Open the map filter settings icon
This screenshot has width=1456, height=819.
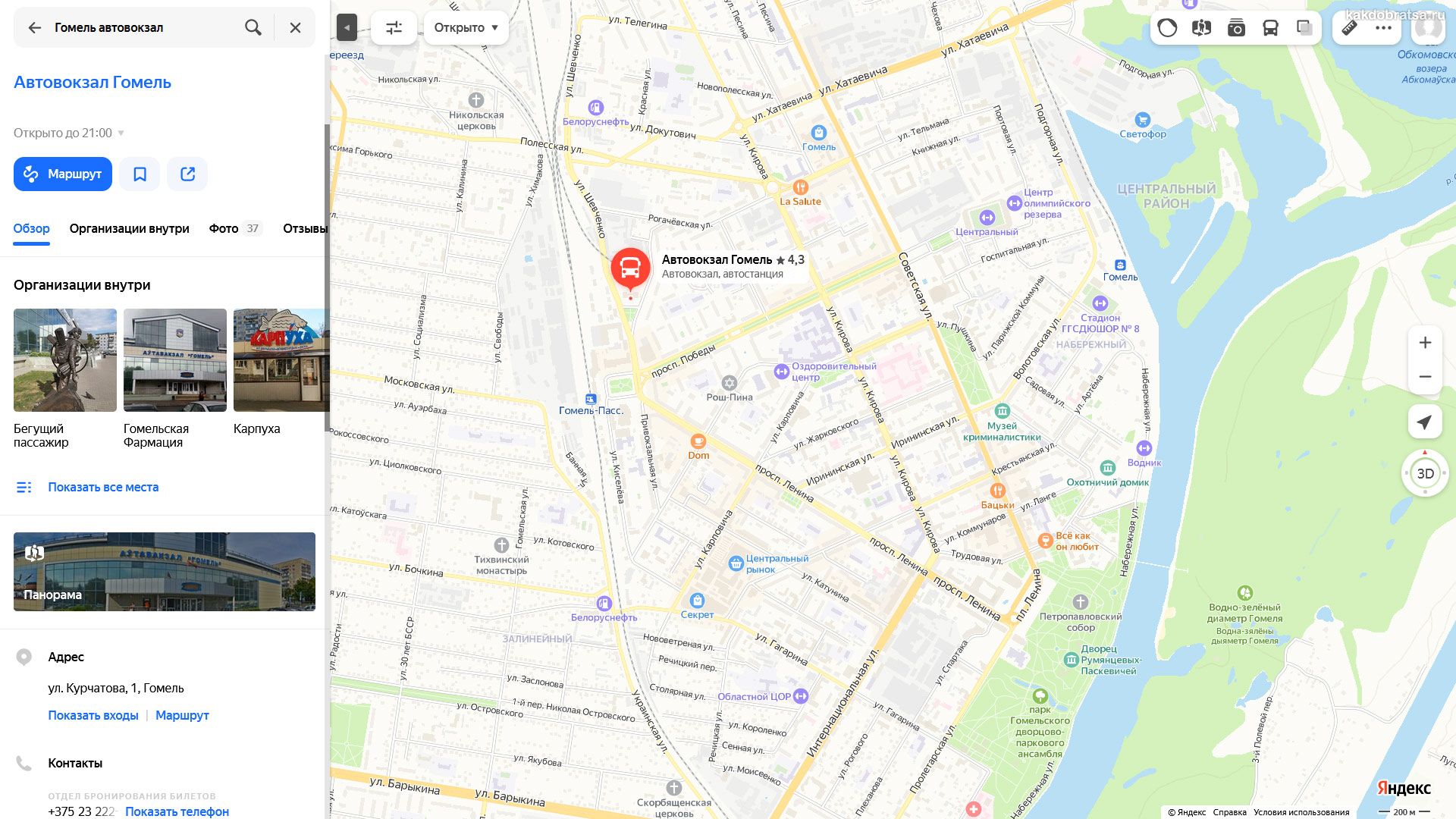[x=394, y=28]
